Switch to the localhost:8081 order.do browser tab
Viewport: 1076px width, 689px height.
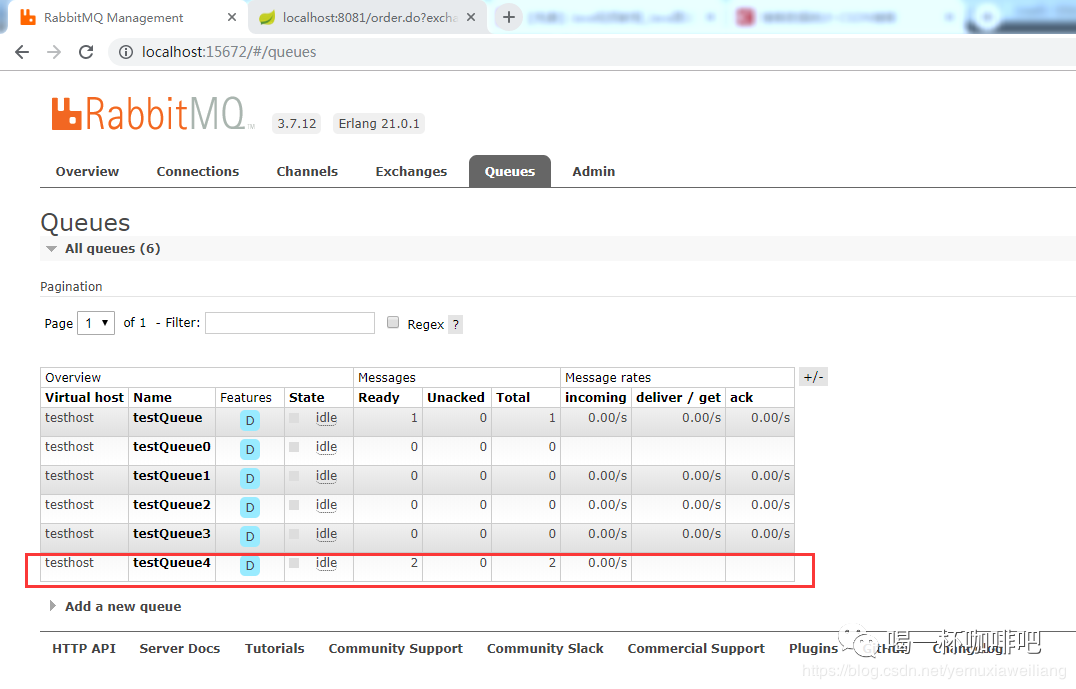(368, 17)
